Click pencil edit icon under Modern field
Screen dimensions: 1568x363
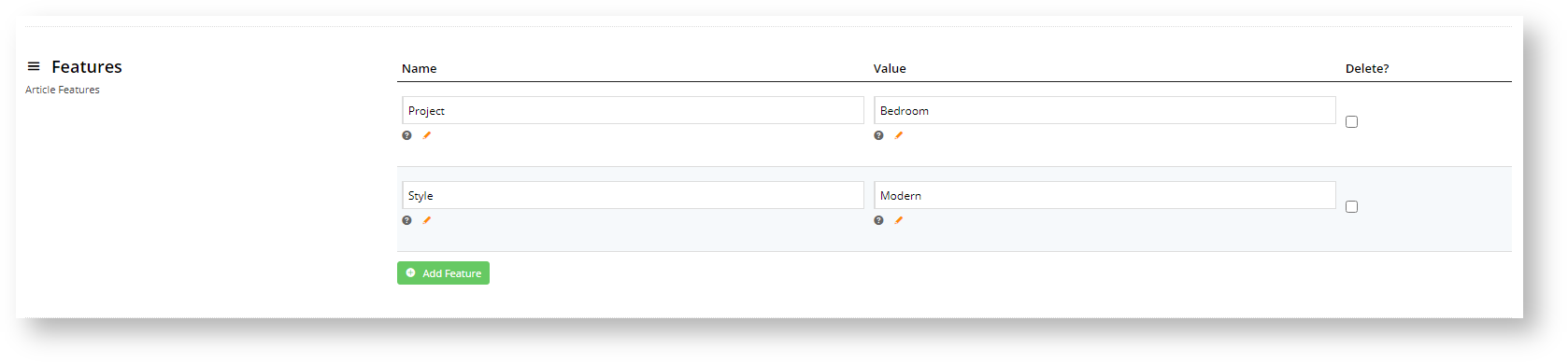coord(899,220)
